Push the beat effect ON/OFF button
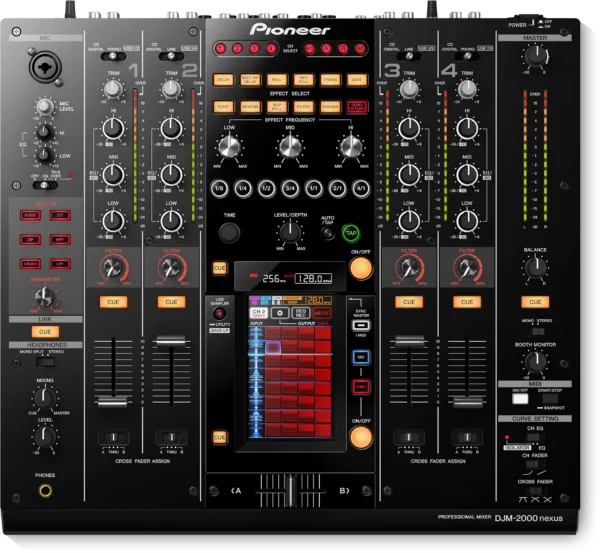This screenshot has width=600, height=553. 360,268
